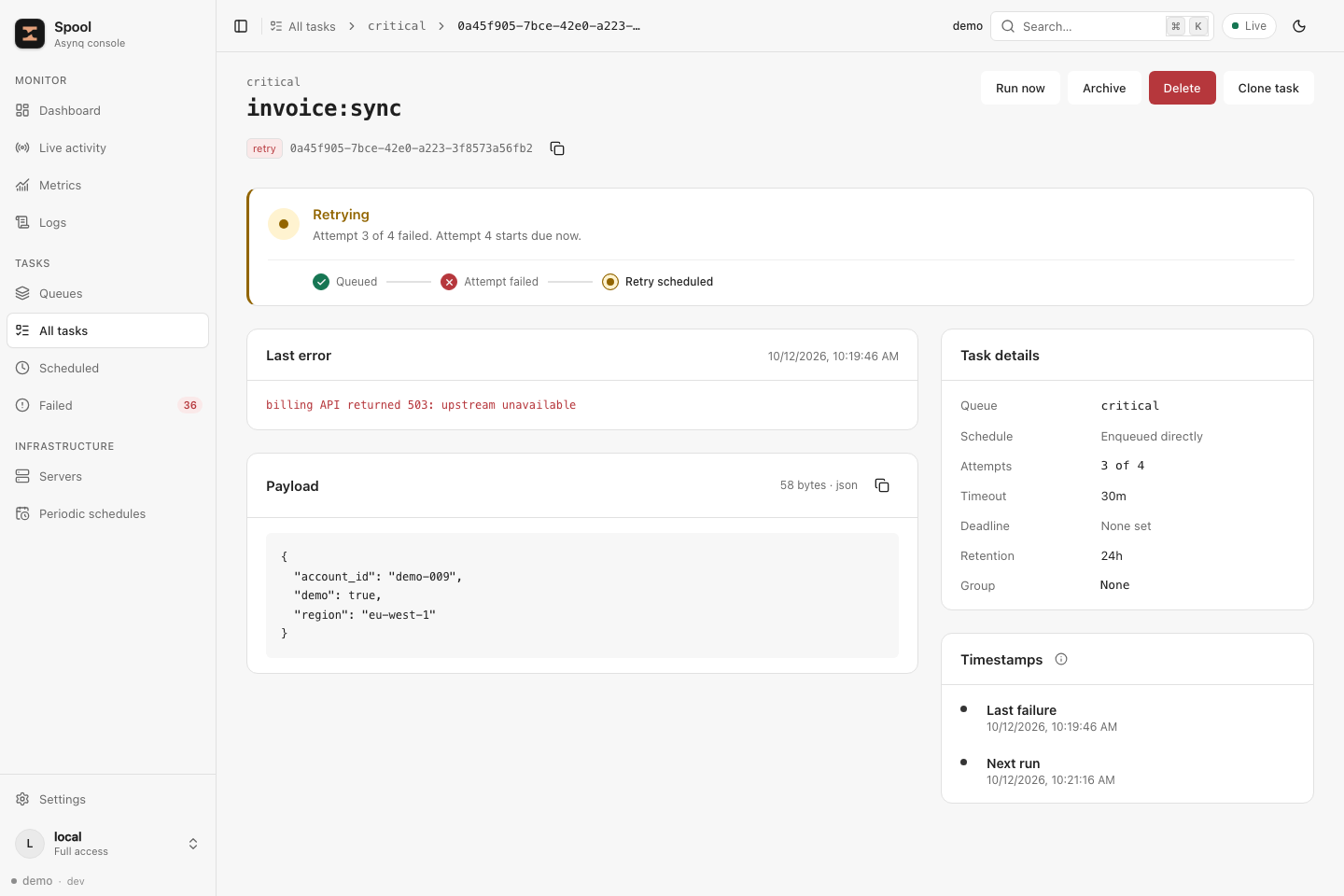This screenshot has height=896, width=1344.
Task: Open Periodic schedules
Action: pyautogui.click(x=108, y=513)
